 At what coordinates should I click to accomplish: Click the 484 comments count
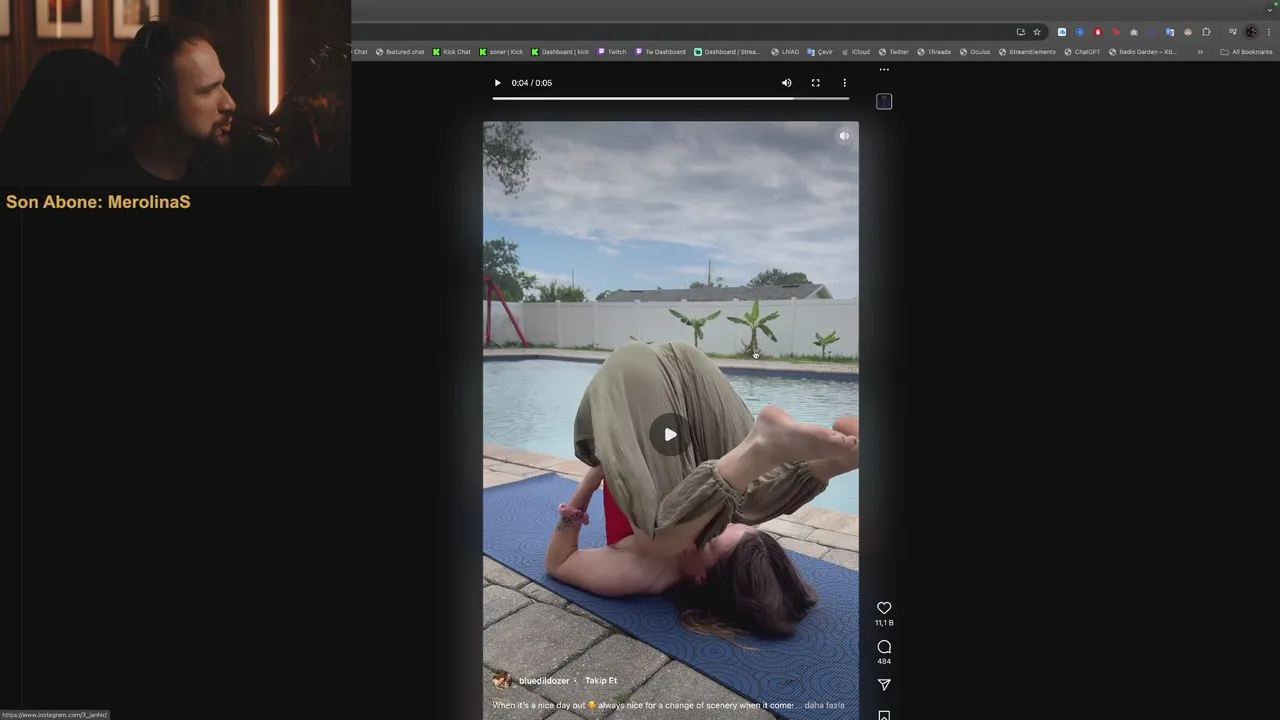coord(884,661)
